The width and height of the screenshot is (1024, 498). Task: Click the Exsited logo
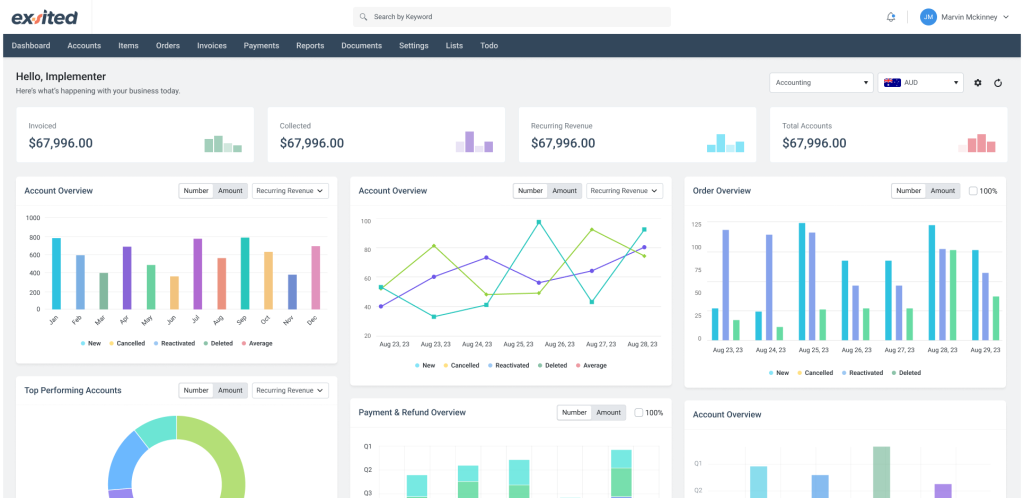click(x=44, y=17)
